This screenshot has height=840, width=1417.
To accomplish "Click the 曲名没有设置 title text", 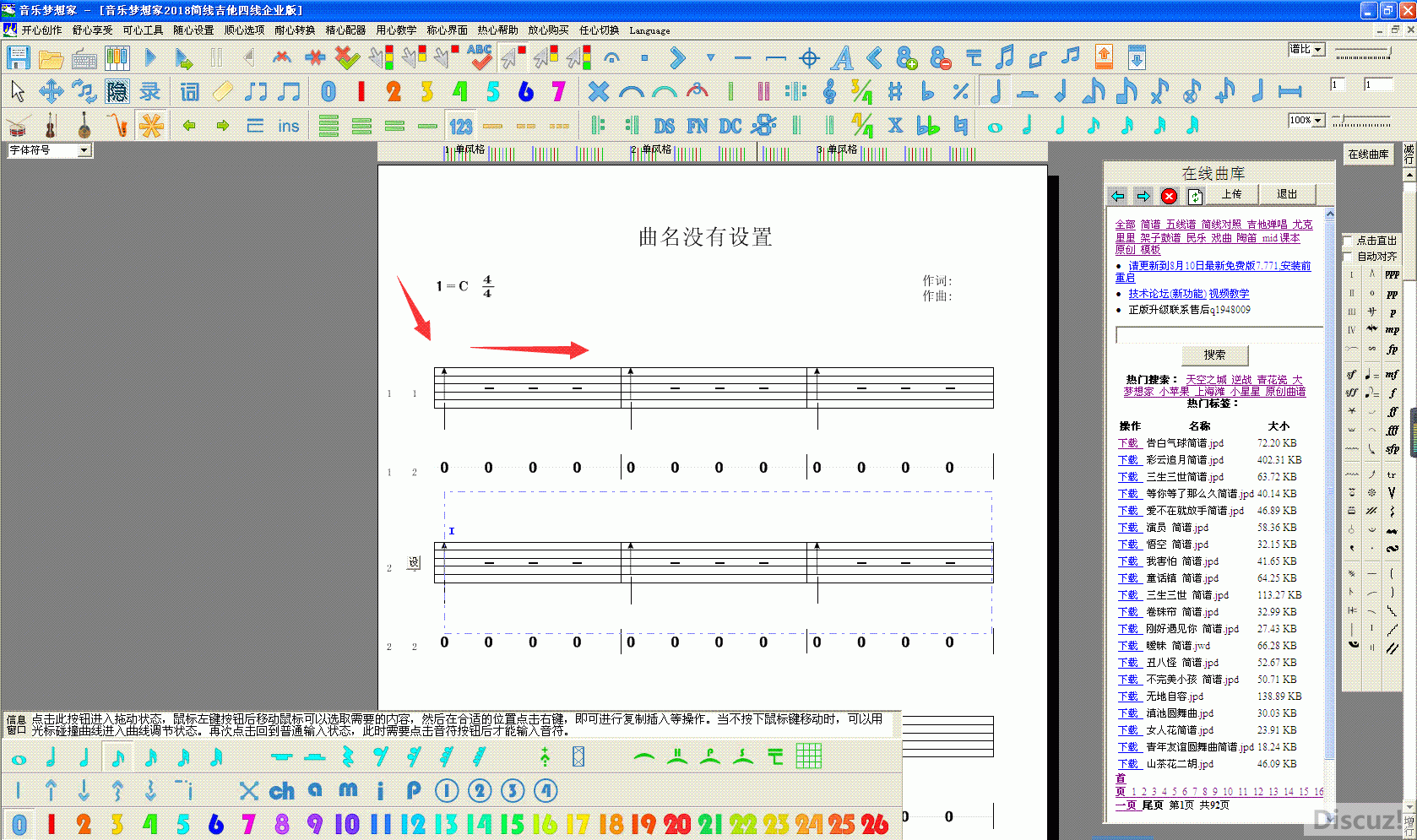I will [x=705, y=237].
